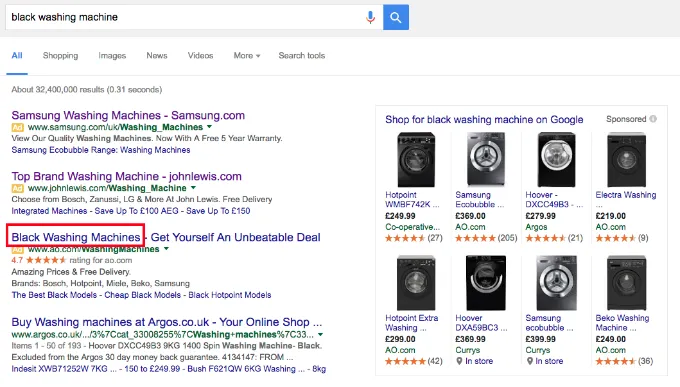
Task: Click the Hoover DXA59BC3 product image
Action: (486, 283)
